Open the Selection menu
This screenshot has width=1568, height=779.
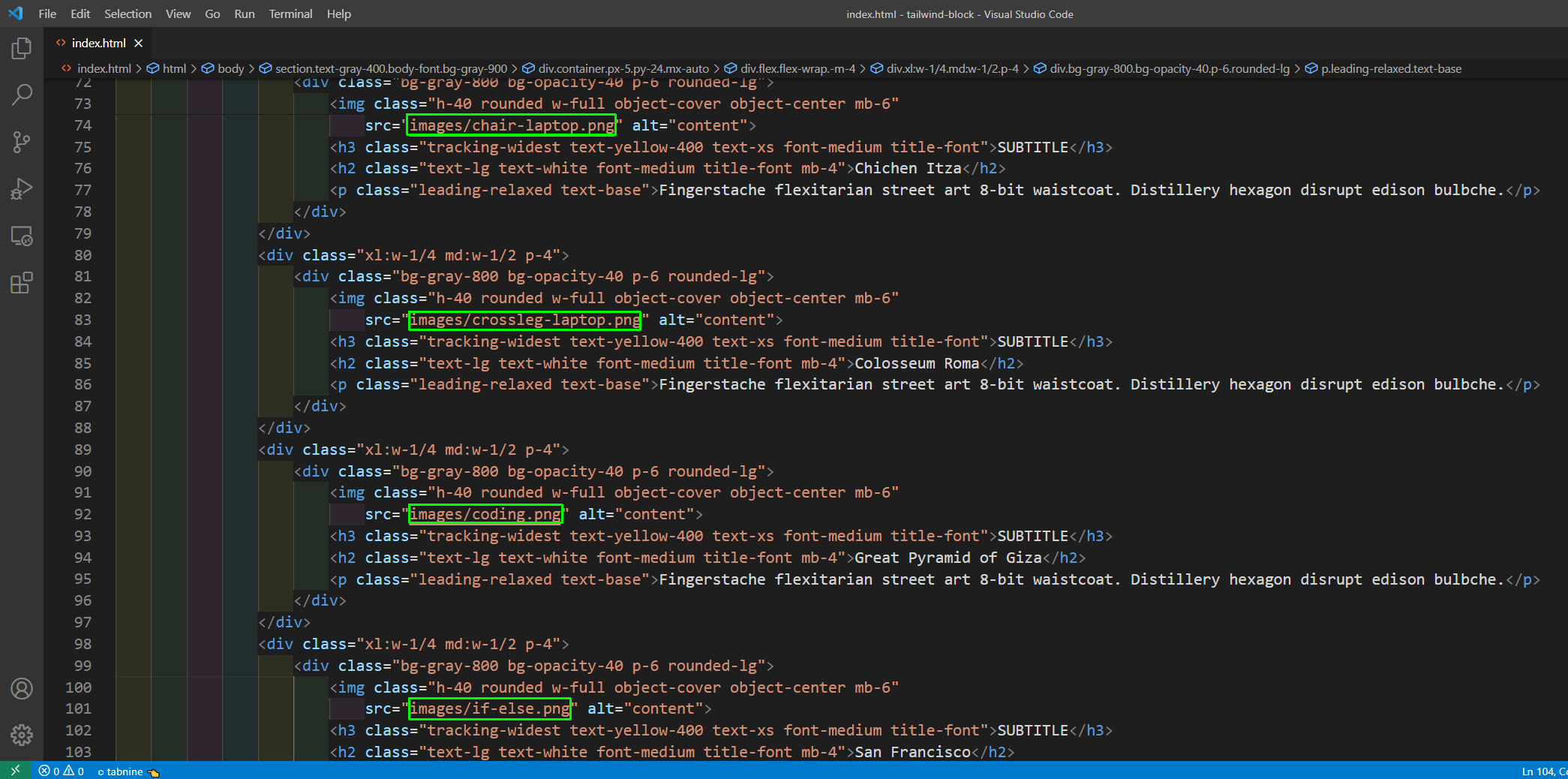click(x=128, y=14)
